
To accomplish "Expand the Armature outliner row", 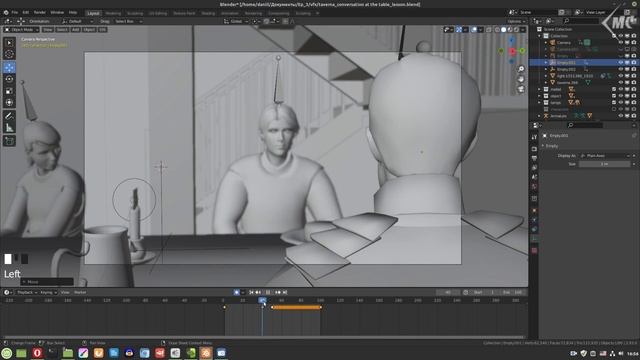I will coord(540,116).
